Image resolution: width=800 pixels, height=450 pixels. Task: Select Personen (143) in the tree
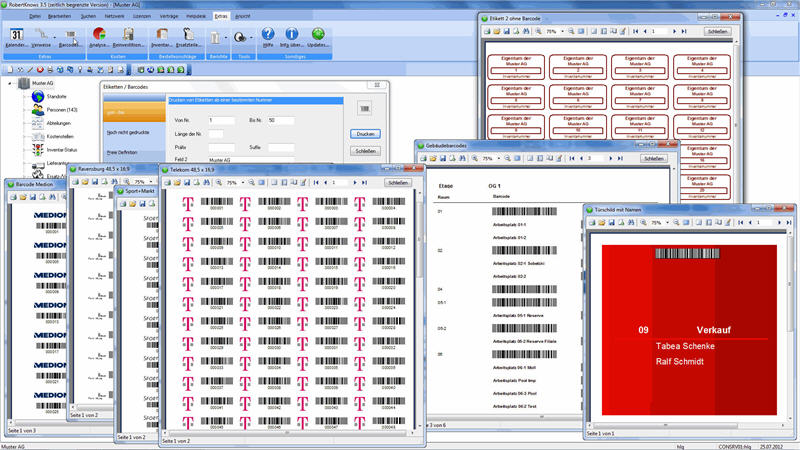tap(62, 110)
